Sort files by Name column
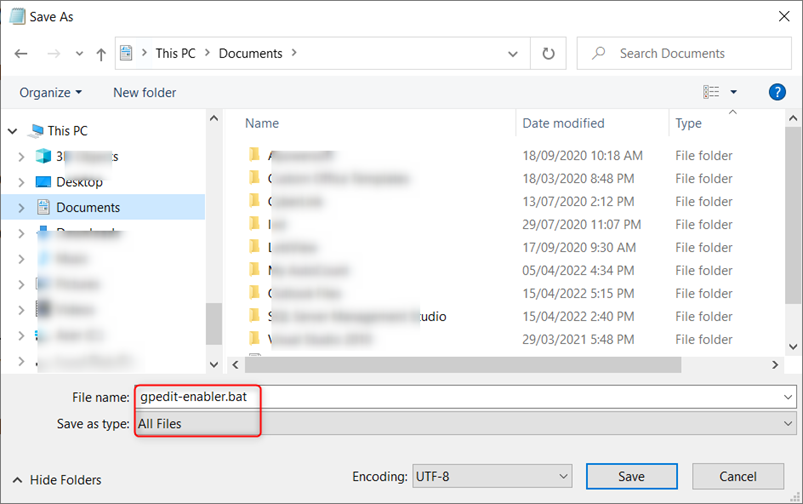This screenshot has width=803, height=504. pos(262,123)
